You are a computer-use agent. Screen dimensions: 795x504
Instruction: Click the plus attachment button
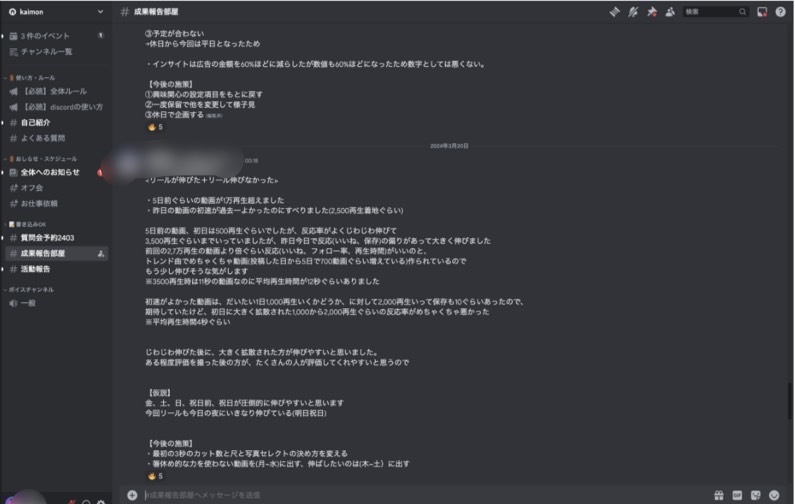click(132, 495)
